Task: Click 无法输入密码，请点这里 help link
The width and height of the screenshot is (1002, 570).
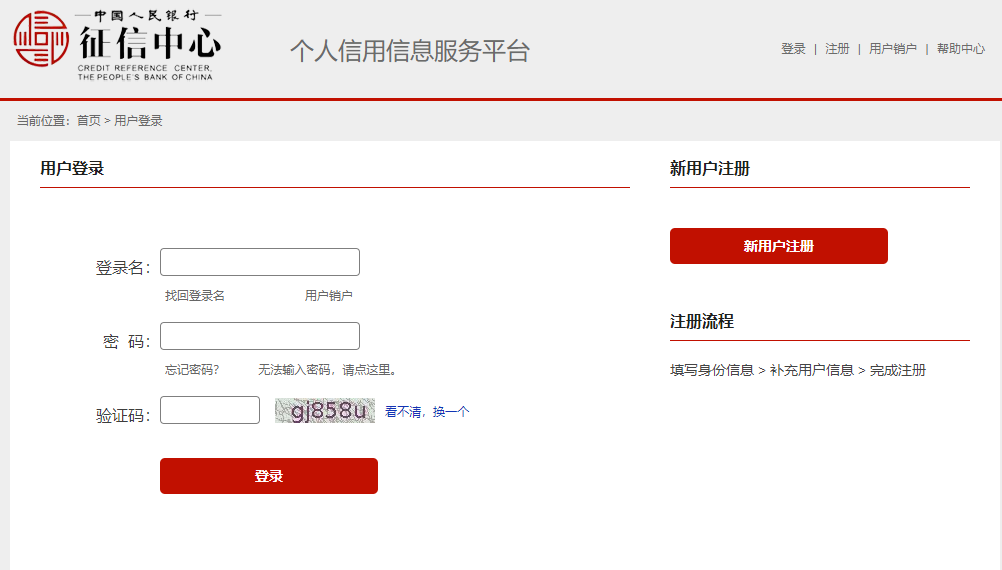Action: click(328, 370)
